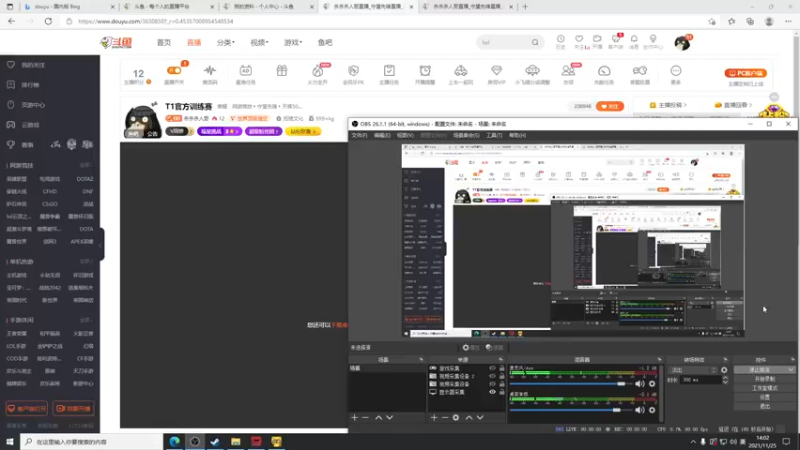Open the Games dropdown in Douyu nav
The image size is (800, 450).
point(292,42)
